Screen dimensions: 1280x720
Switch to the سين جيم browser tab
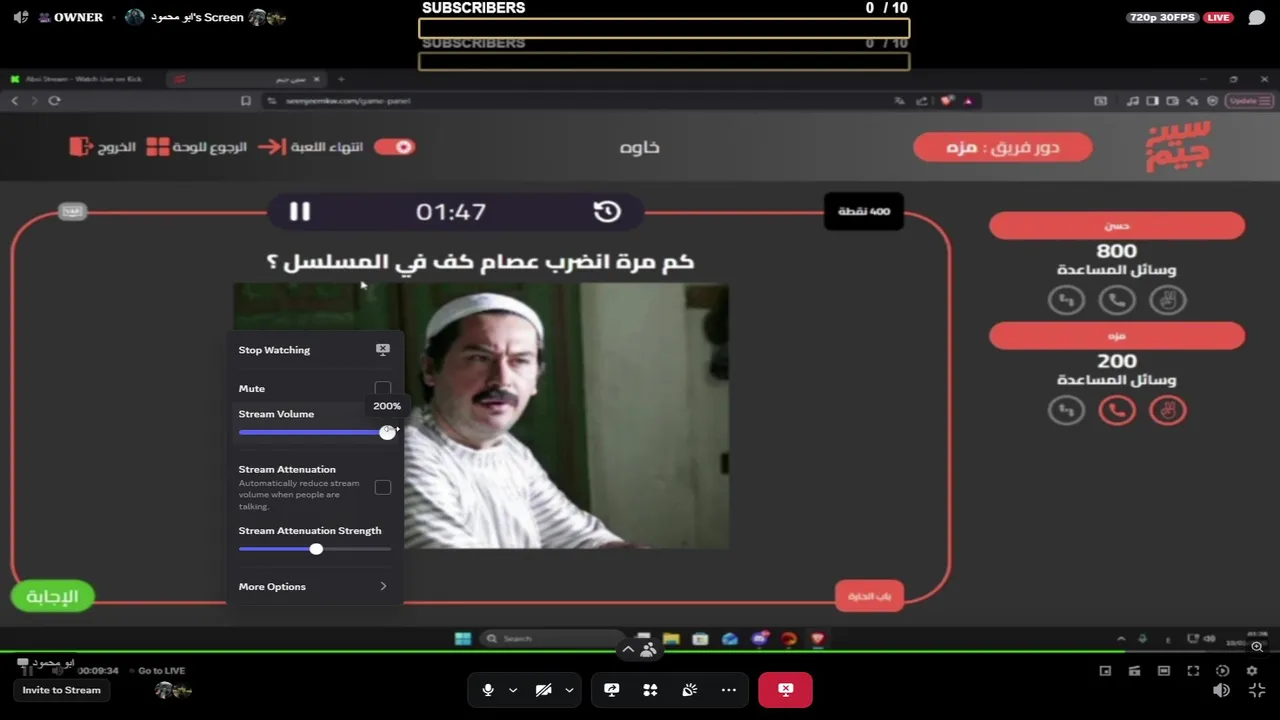coord(246,79)
